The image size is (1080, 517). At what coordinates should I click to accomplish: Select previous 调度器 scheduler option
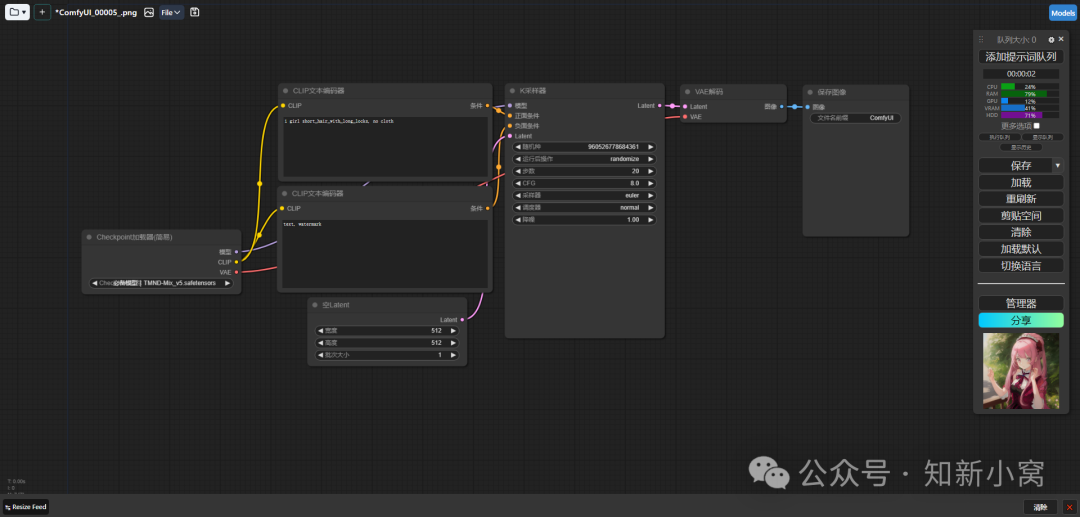[517, 207]
